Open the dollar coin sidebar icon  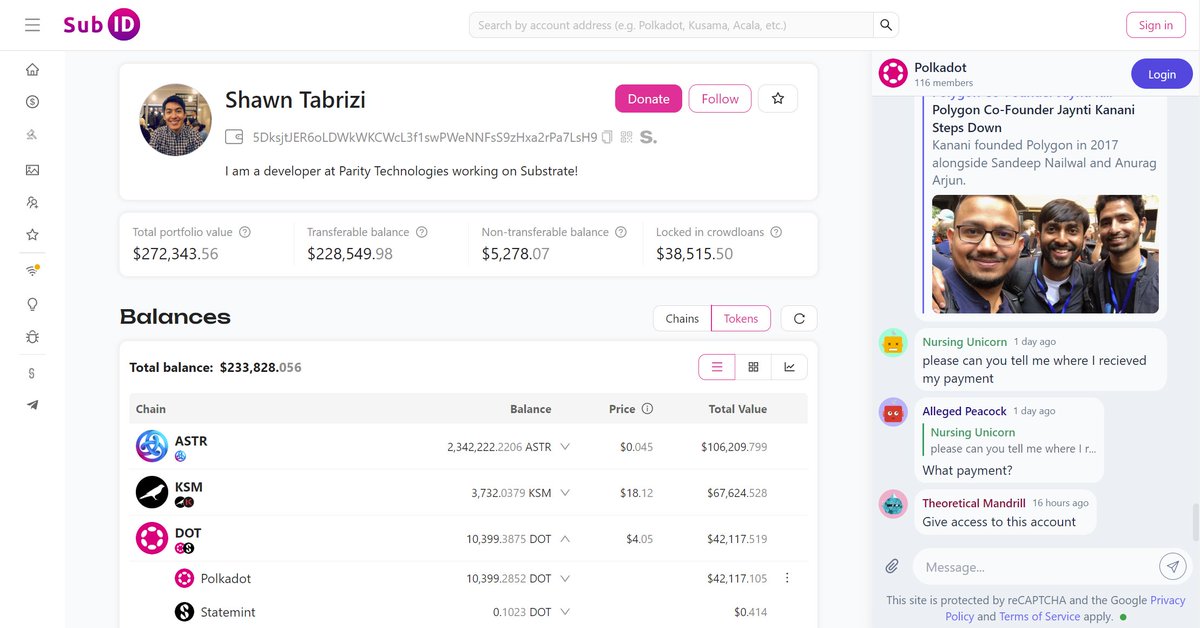(x=32, y=102)
